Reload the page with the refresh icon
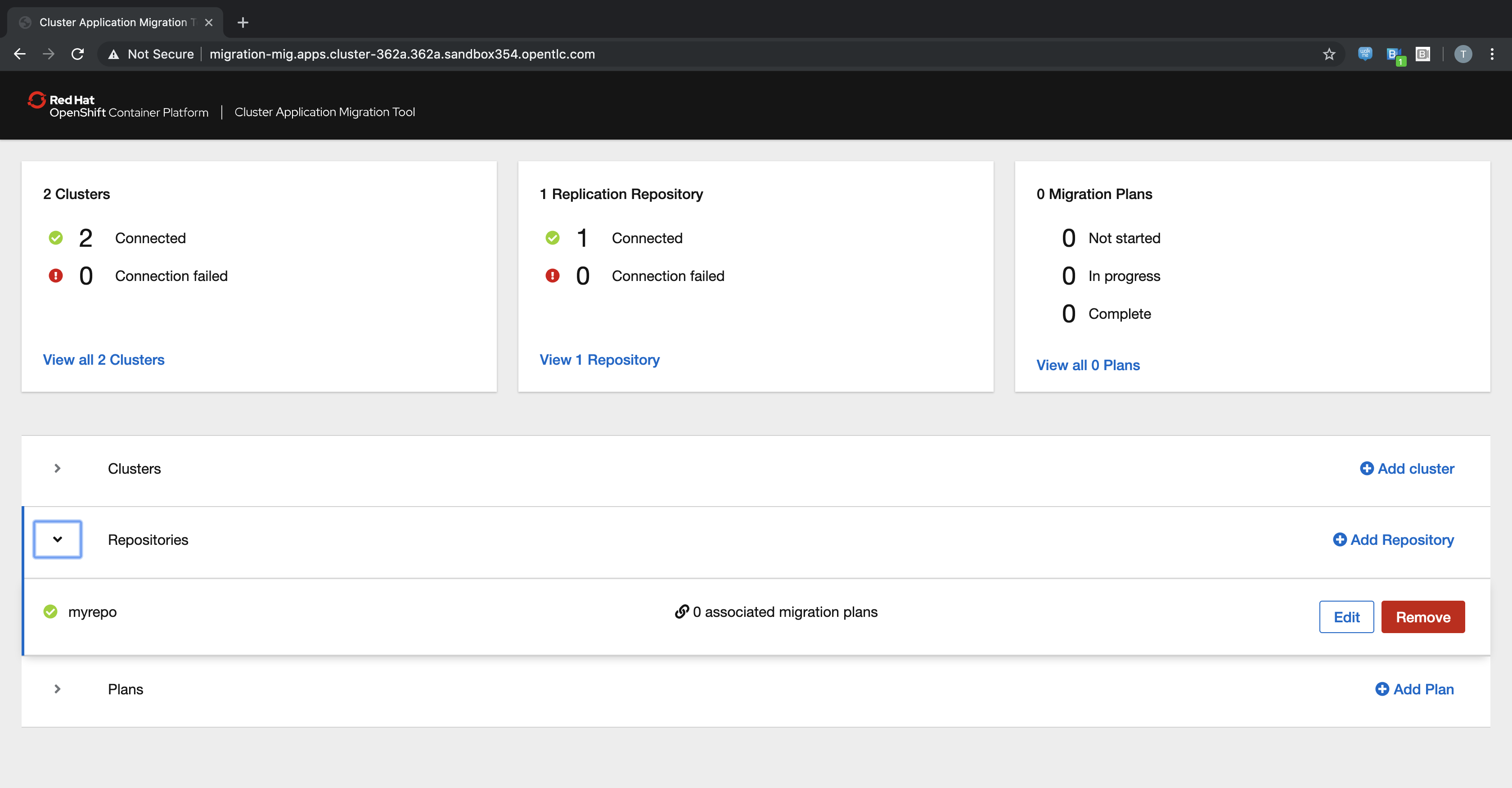 (x=77, y=54)
